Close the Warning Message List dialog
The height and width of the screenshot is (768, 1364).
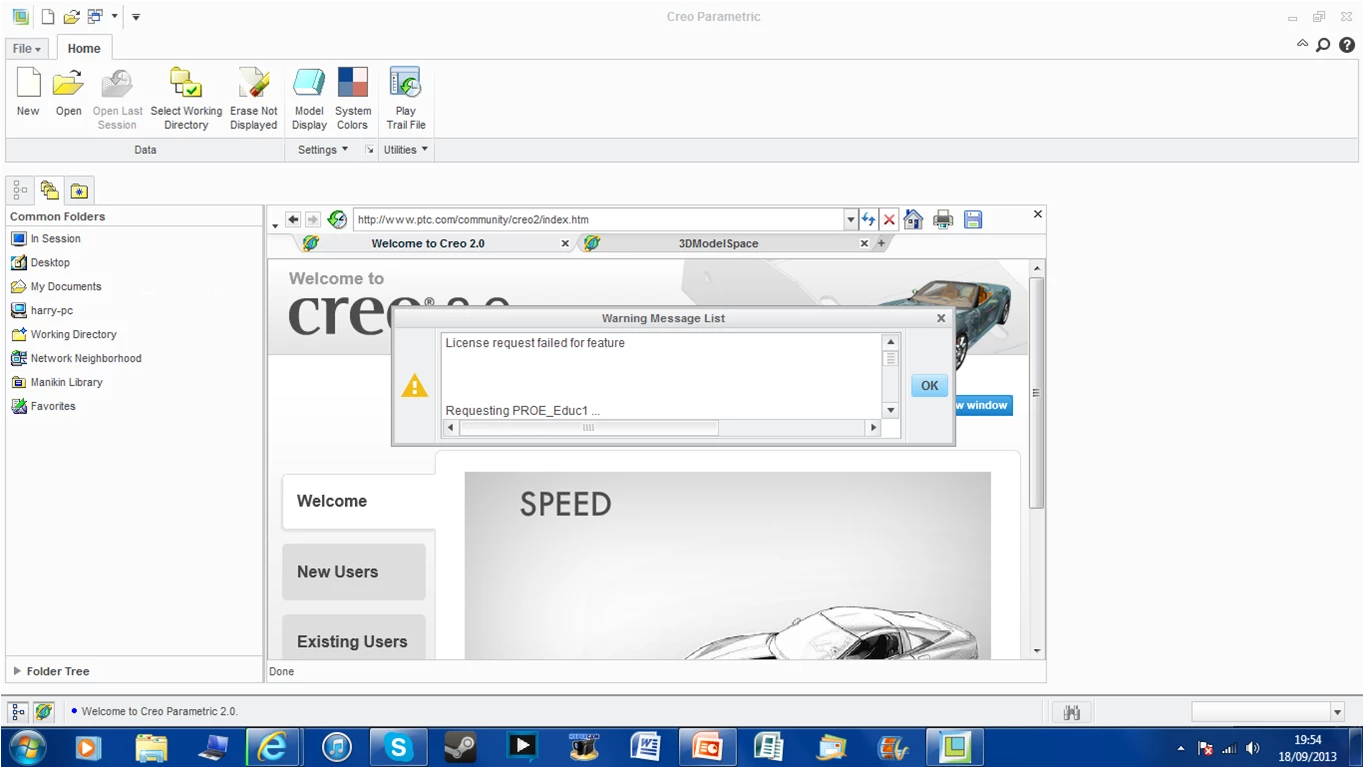(941, 318)
